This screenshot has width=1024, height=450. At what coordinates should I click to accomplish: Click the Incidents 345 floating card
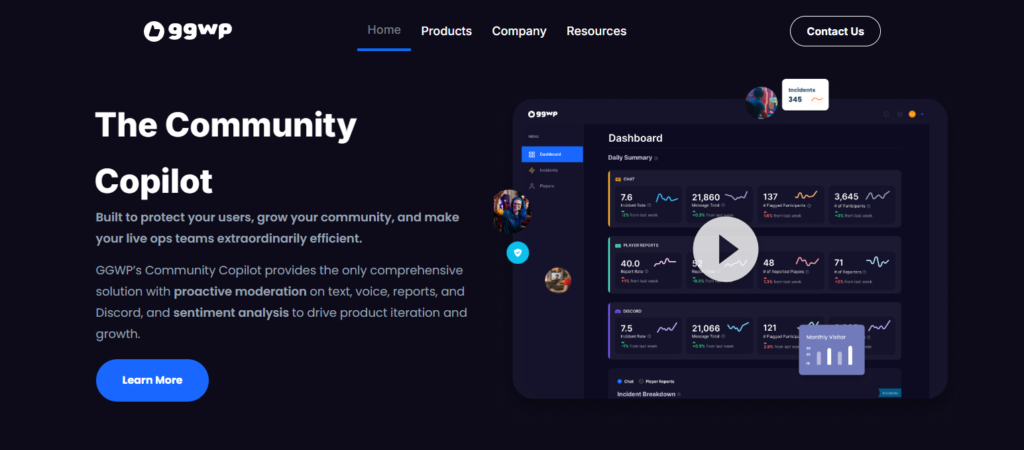click(x=805, y=95)
